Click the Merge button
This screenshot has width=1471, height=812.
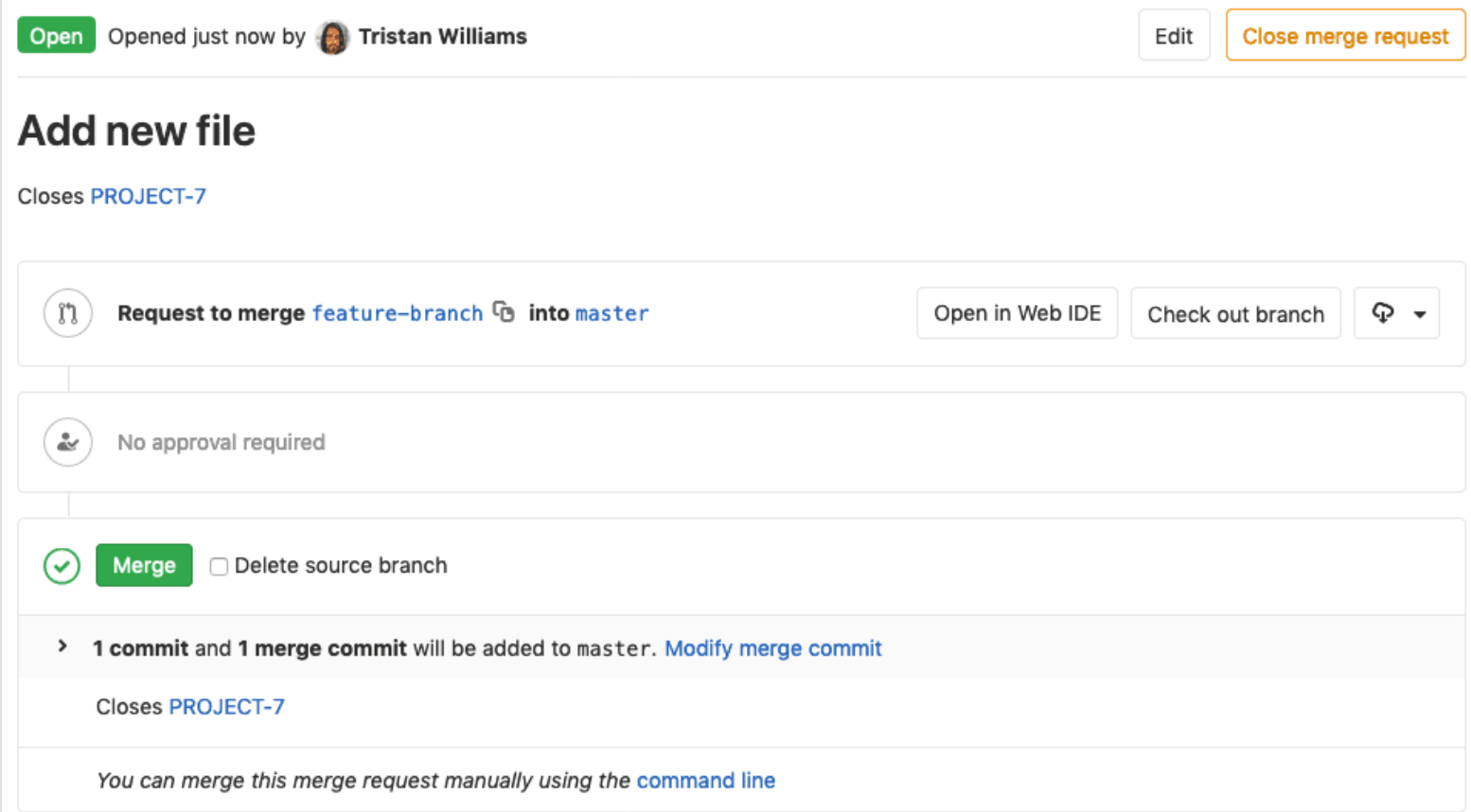143,565
